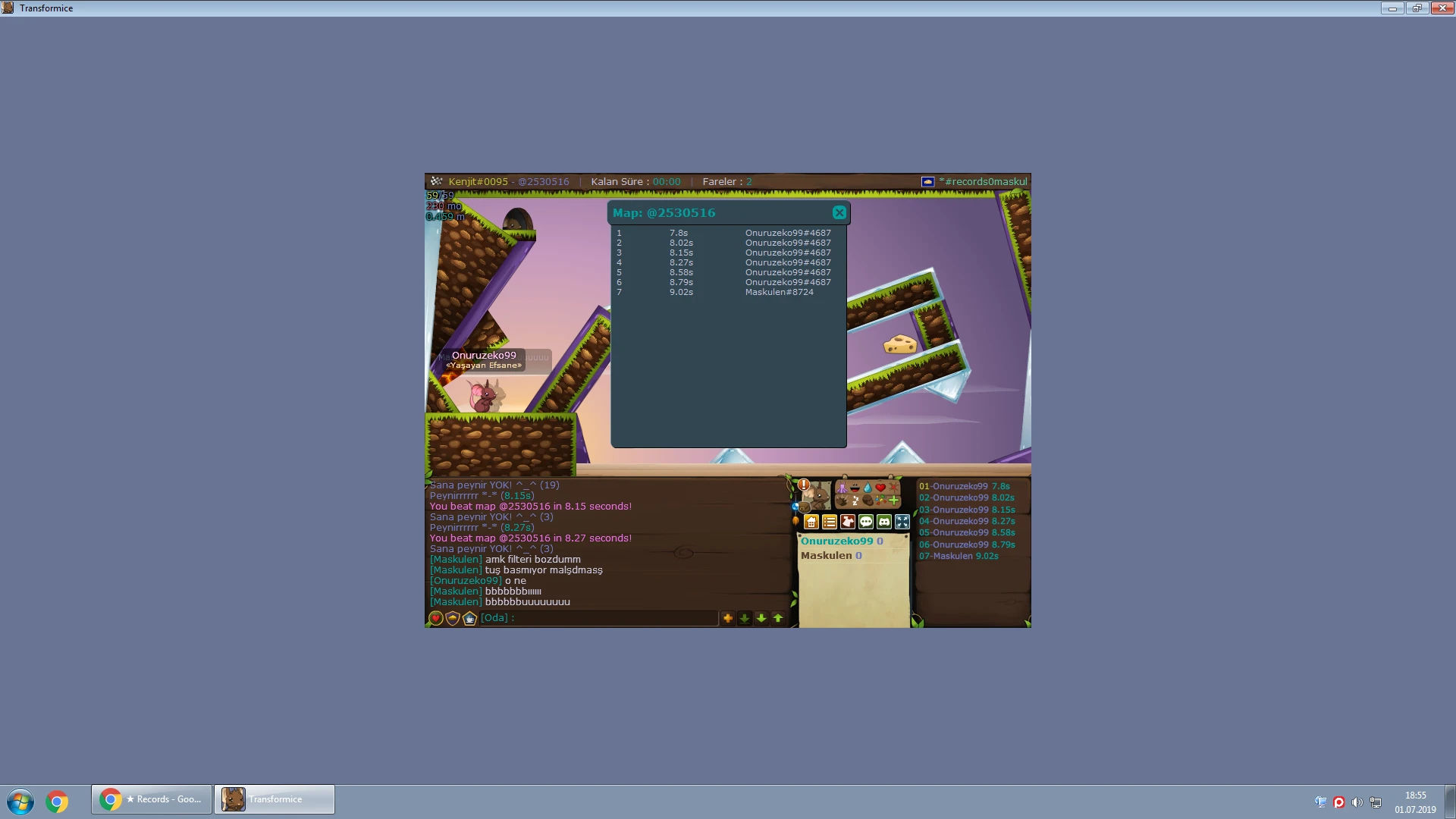Click the 8.58s record time in panel
The image size is (1456, 819).
681,273
